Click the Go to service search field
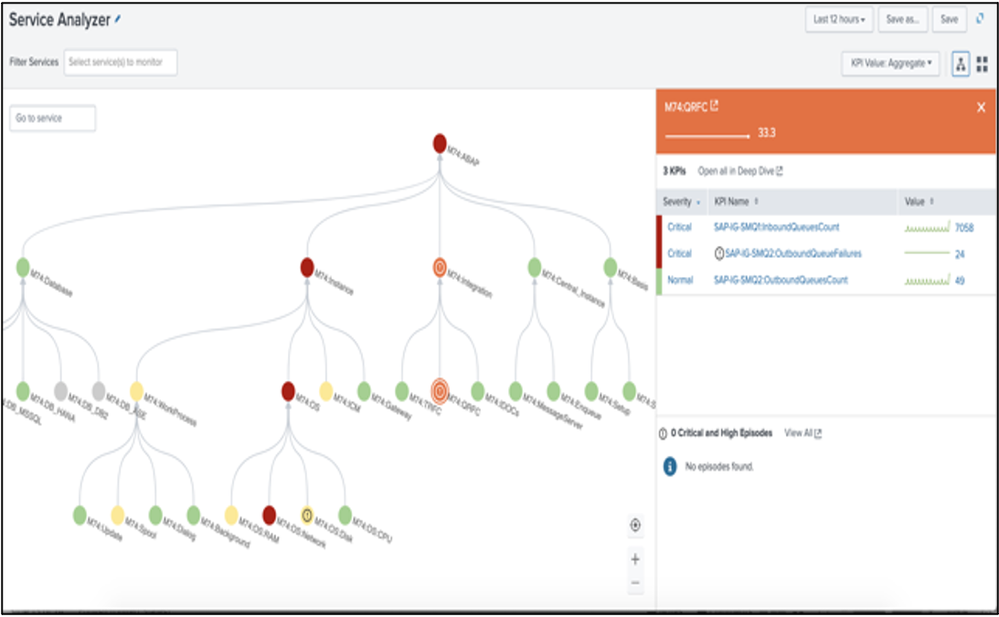Image resolution: width=999 pixels, height=617 pixels. tap(52, 118)
